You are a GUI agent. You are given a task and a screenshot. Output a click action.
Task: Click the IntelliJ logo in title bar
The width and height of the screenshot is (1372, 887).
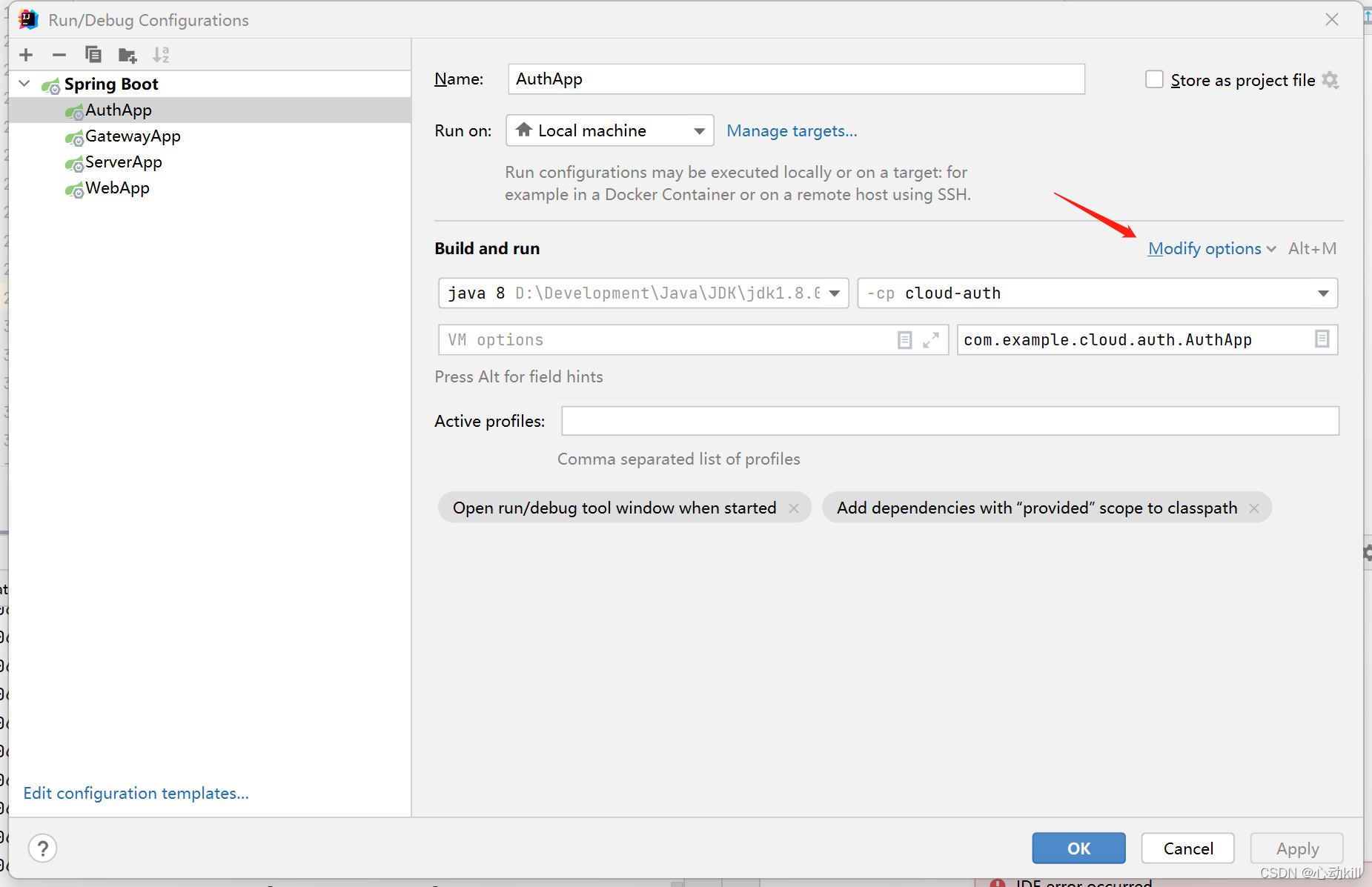[28, 19]
